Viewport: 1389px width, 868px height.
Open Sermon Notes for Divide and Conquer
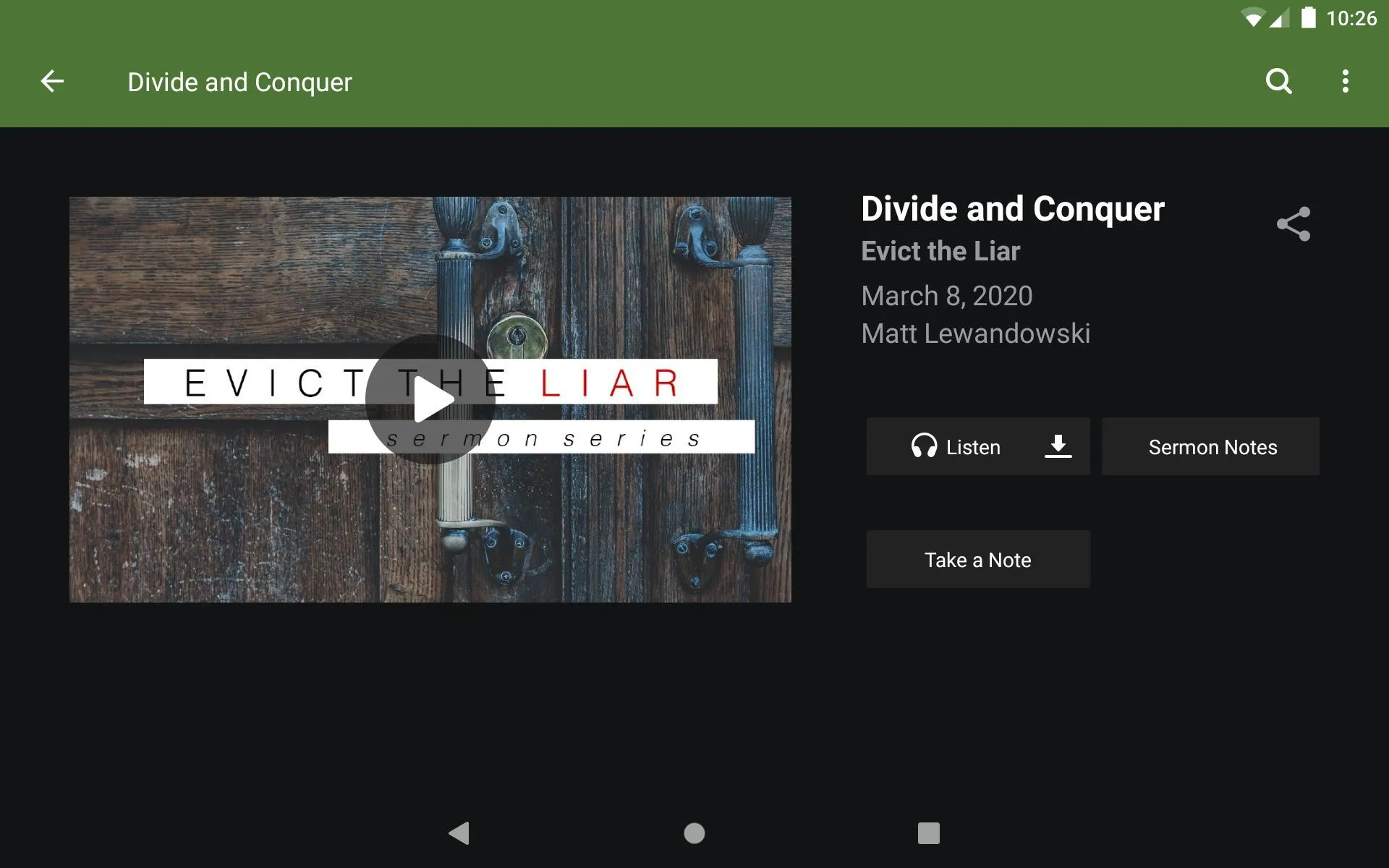point(1213,446)
